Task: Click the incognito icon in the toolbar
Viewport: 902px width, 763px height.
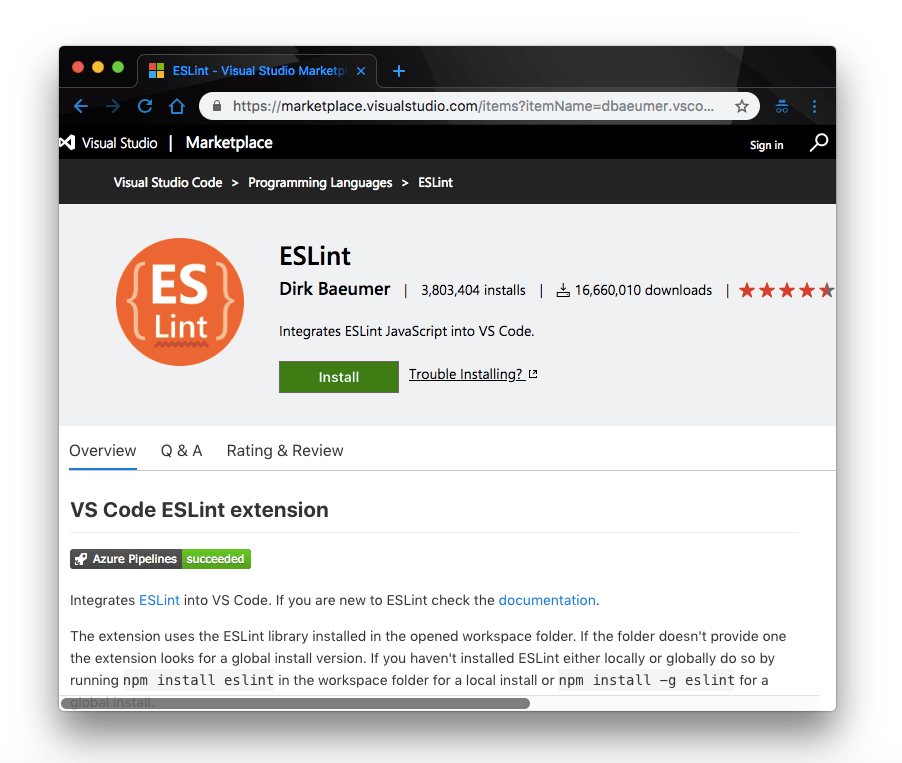Action: (x=782, y=106)
